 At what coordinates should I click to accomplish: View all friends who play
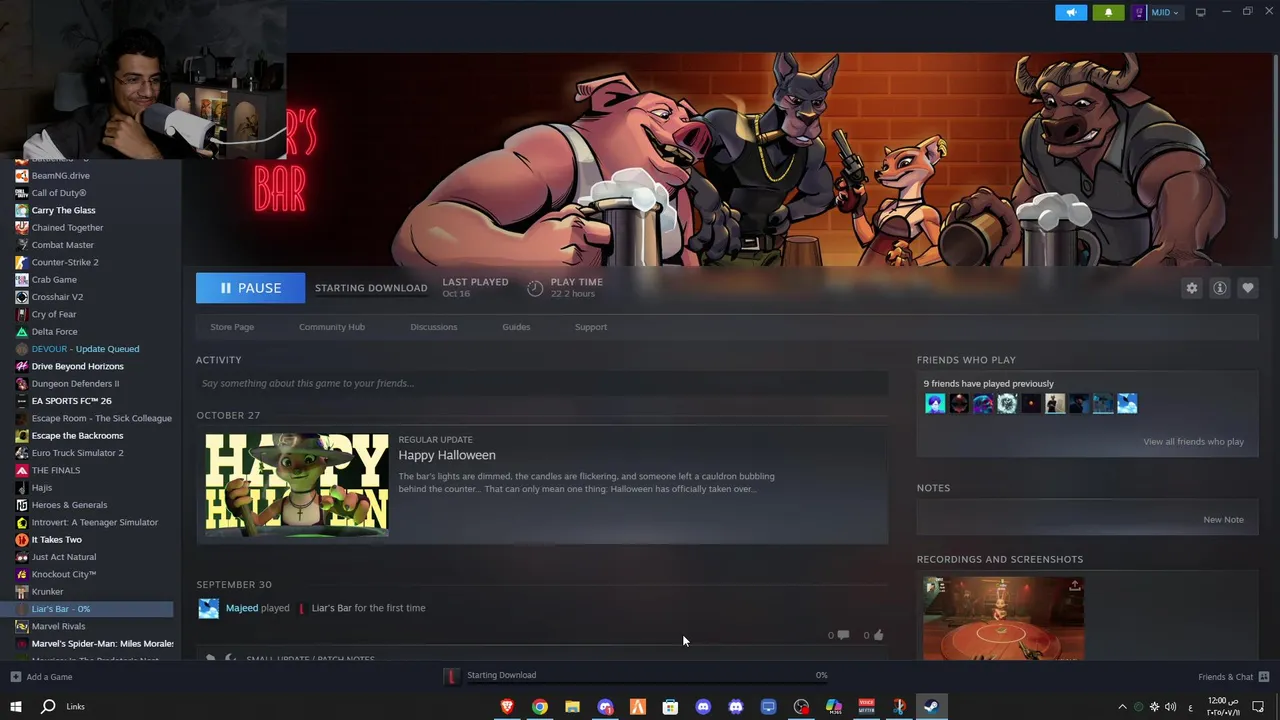coord(1193,442)
